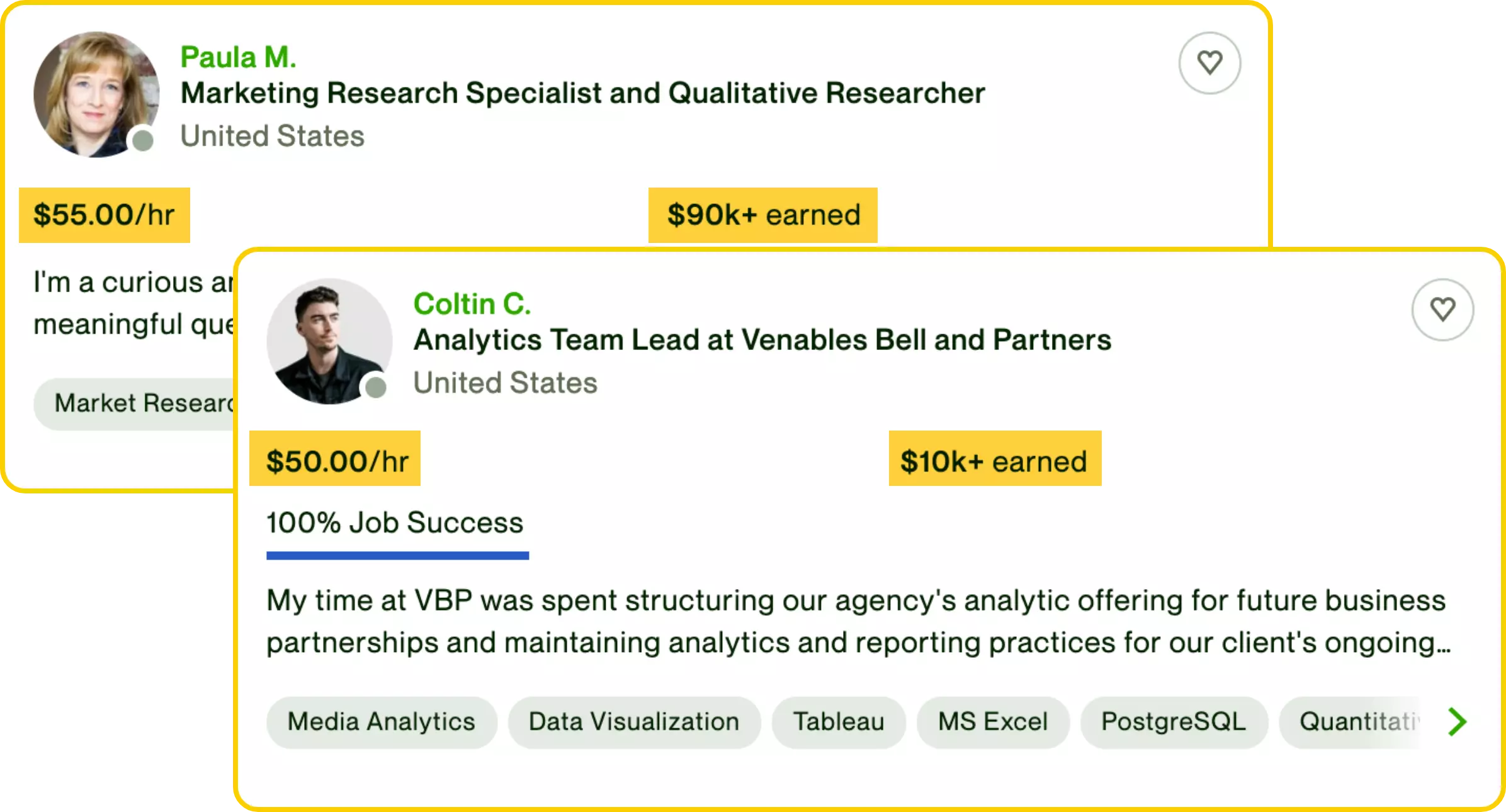Save Paula M. with heart icon
Screen dimensions: 1506x812
[1209, 63]
